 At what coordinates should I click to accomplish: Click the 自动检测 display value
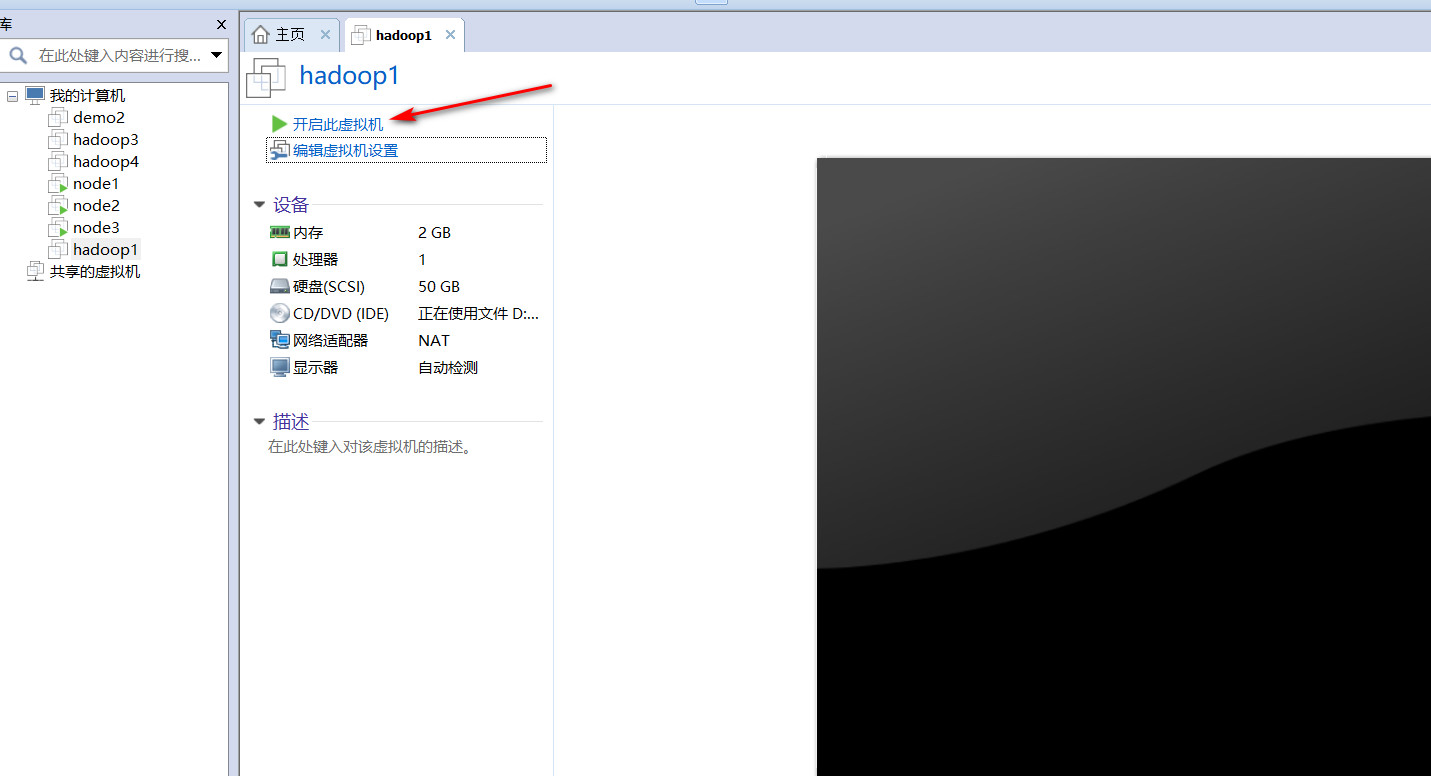[x=448, y=367]
